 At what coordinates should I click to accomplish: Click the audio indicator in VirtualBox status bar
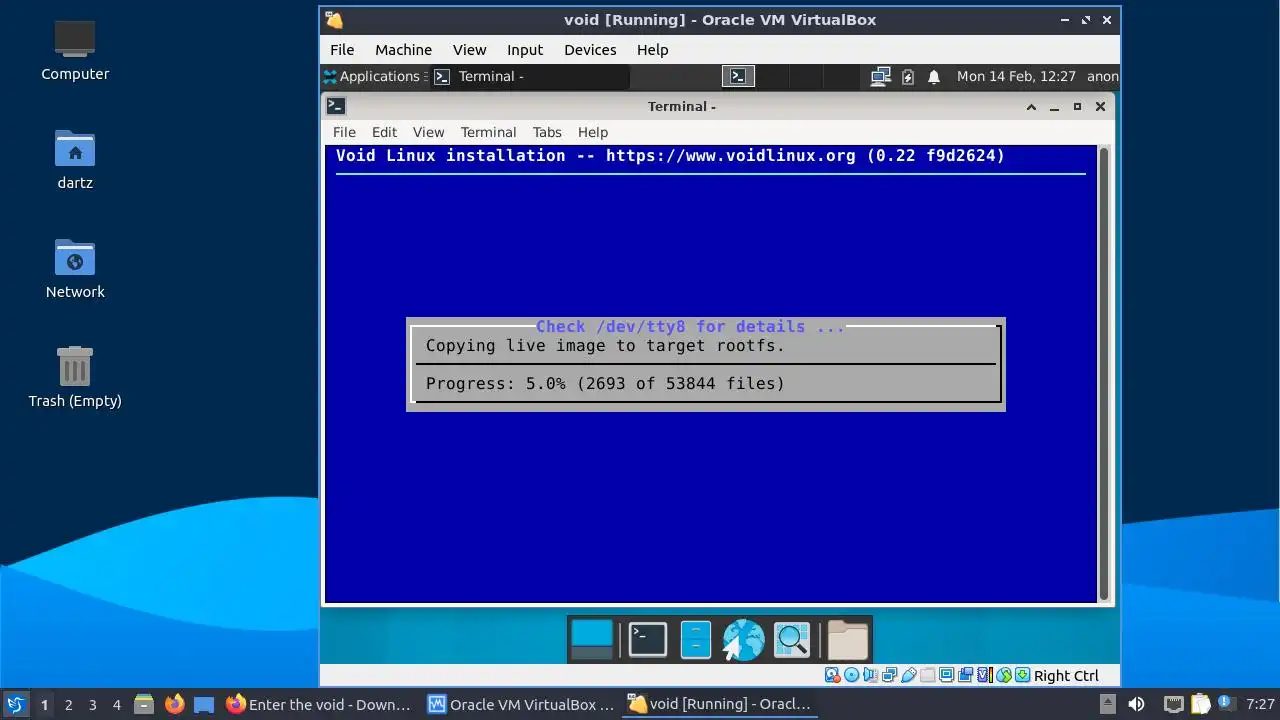pyautogui.click(x=870, y=676)
